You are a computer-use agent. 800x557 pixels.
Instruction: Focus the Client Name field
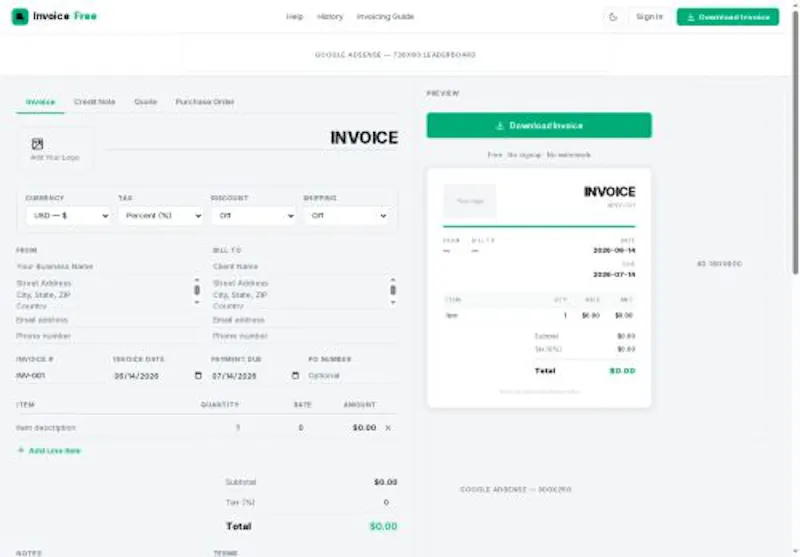pos(305,266)
